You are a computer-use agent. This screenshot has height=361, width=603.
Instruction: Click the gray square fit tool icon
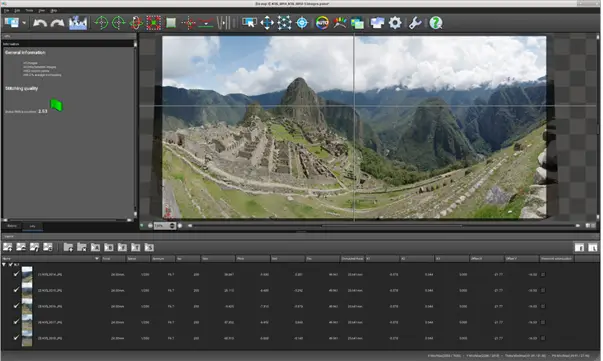(171, 23)
